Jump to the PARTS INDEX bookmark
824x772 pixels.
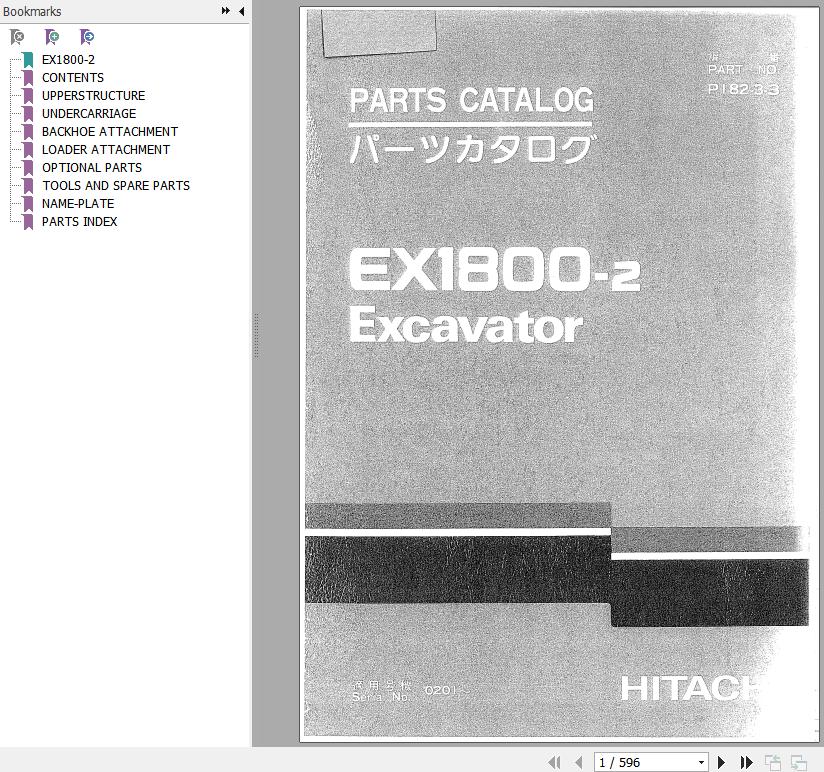tap(79, 222)
